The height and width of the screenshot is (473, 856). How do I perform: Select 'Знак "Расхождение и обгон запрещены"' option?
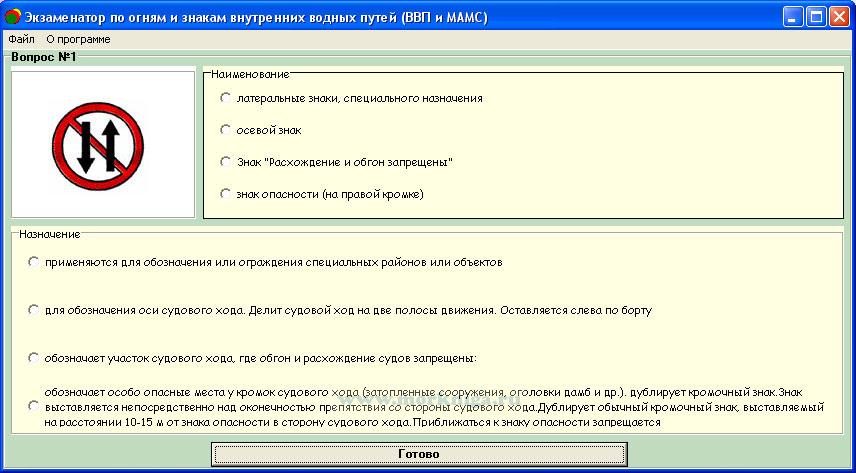point(226,162)
